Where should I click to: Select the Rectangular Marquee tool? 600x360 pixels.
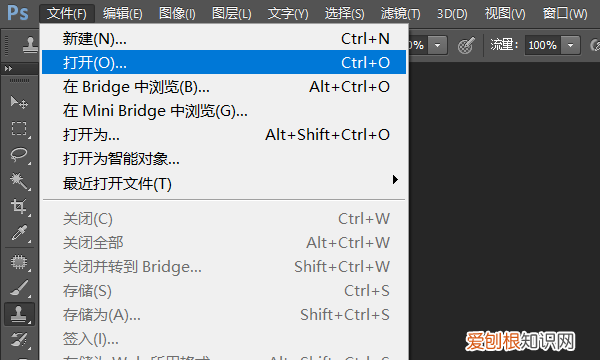[19, 129]
